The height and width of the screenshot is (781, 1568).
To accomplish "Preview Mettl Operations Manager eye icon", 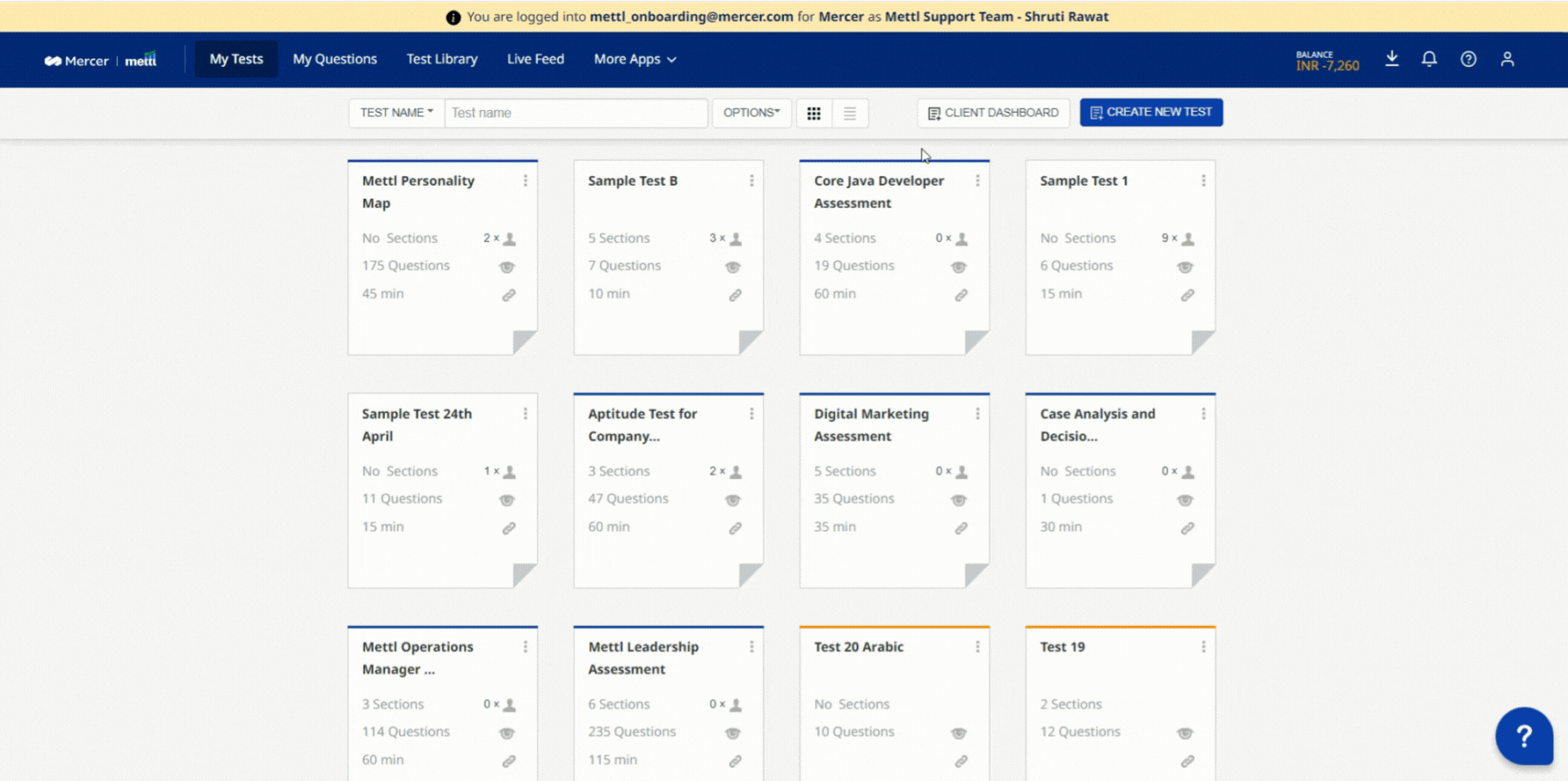I will tap(507, 733).
